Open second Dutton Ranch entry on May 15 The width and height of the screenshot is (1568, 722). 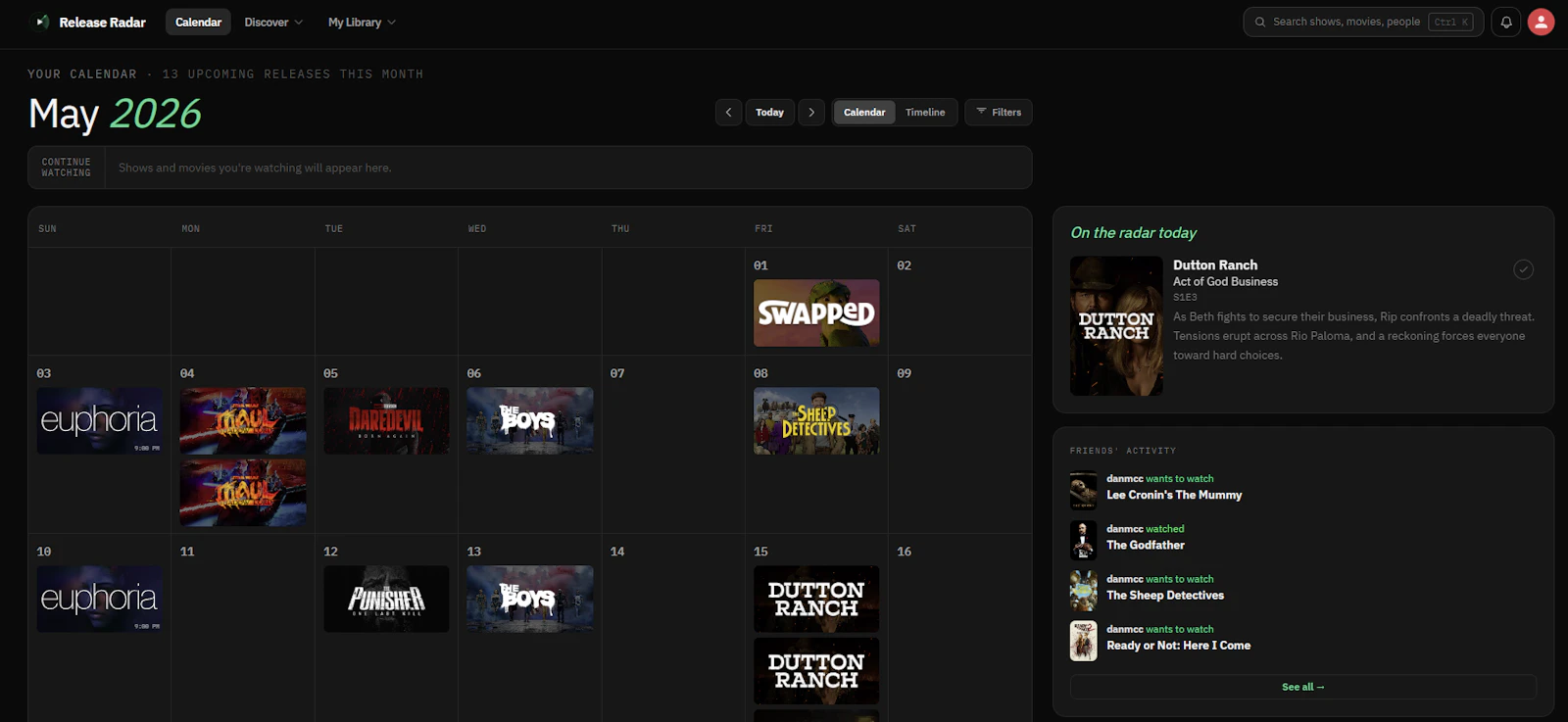816,671
